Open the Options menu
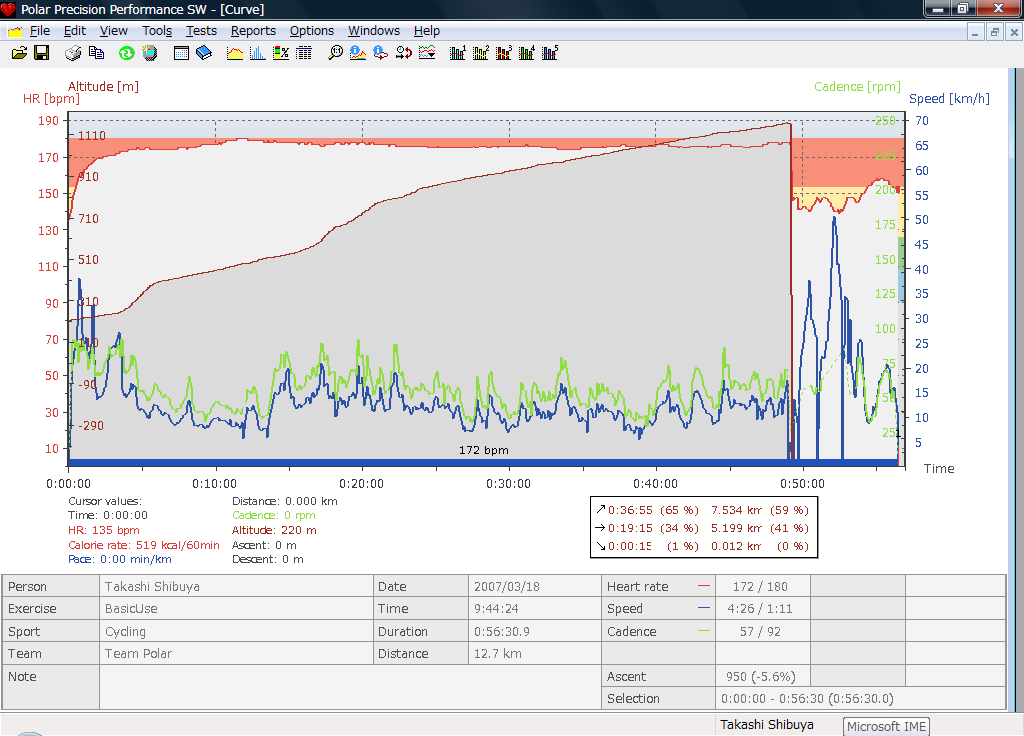The width and height of the screenshot is (1024, 736). click(312, 31)
